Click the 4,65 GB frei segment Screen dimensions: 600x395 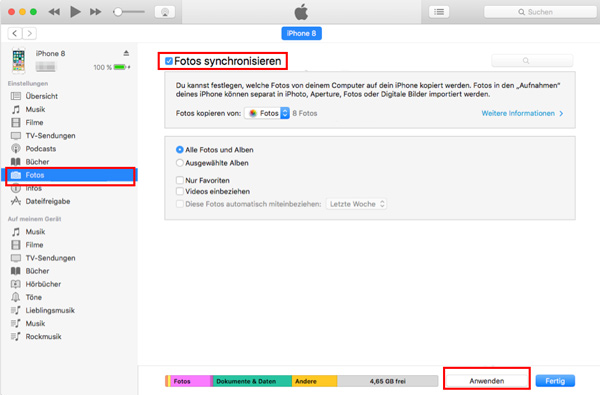pos(388,381)
